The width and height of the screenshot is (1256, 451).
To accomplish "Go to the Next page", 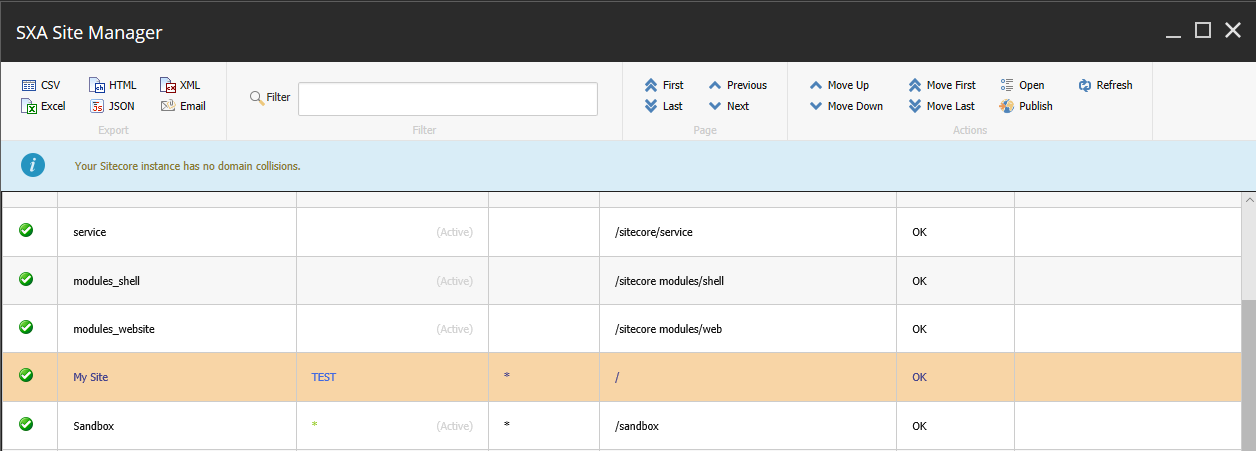I will pyautogui.click(x=729, y=106).
